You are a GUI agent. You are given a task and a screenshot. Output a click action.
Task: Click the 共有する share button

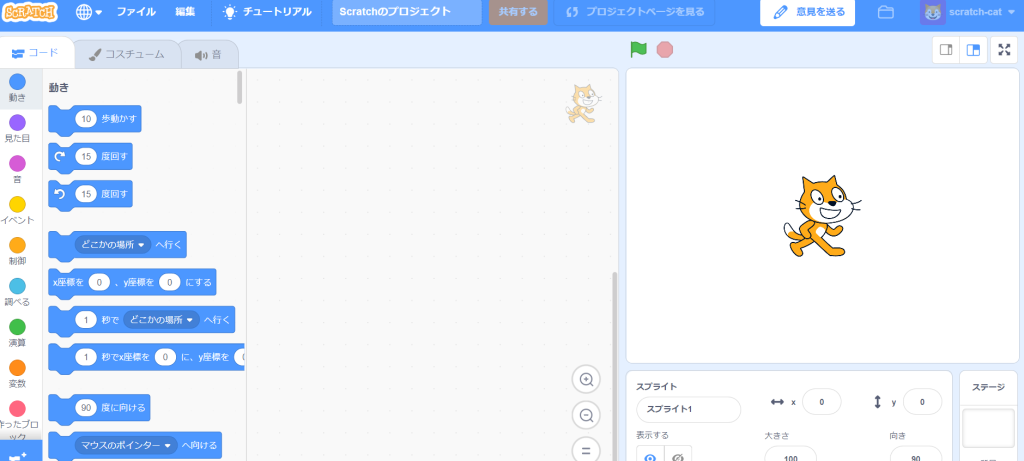coord(519,12)
